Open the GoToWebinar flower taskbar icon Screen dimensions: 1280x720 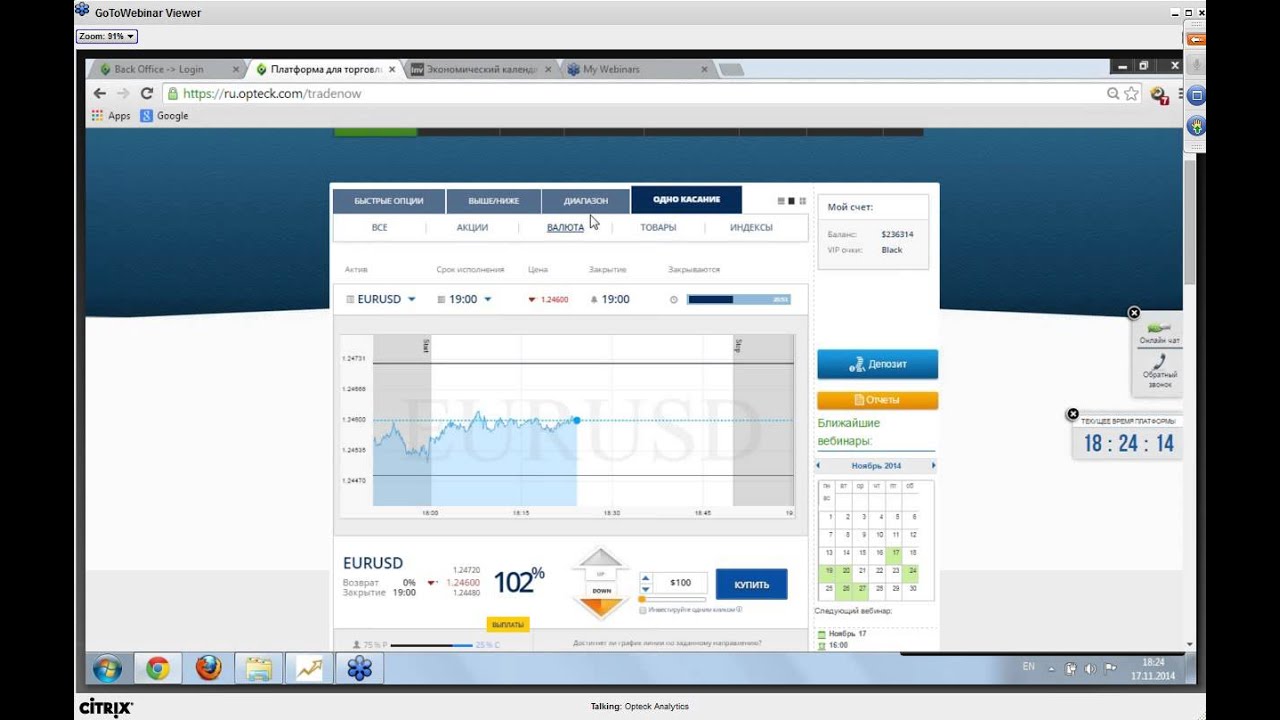(x=360, y=668)
